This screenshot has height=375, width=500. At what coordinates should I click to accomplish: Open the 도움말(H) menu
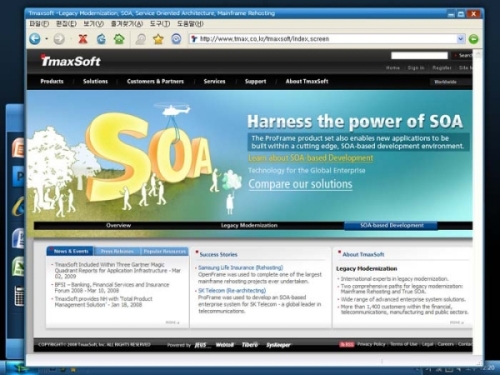(190, 24)
